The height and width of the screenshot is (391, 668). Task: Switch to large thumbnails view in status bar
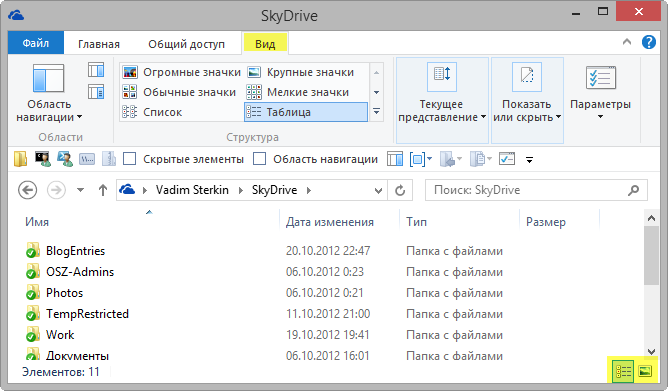coord(645,371)
